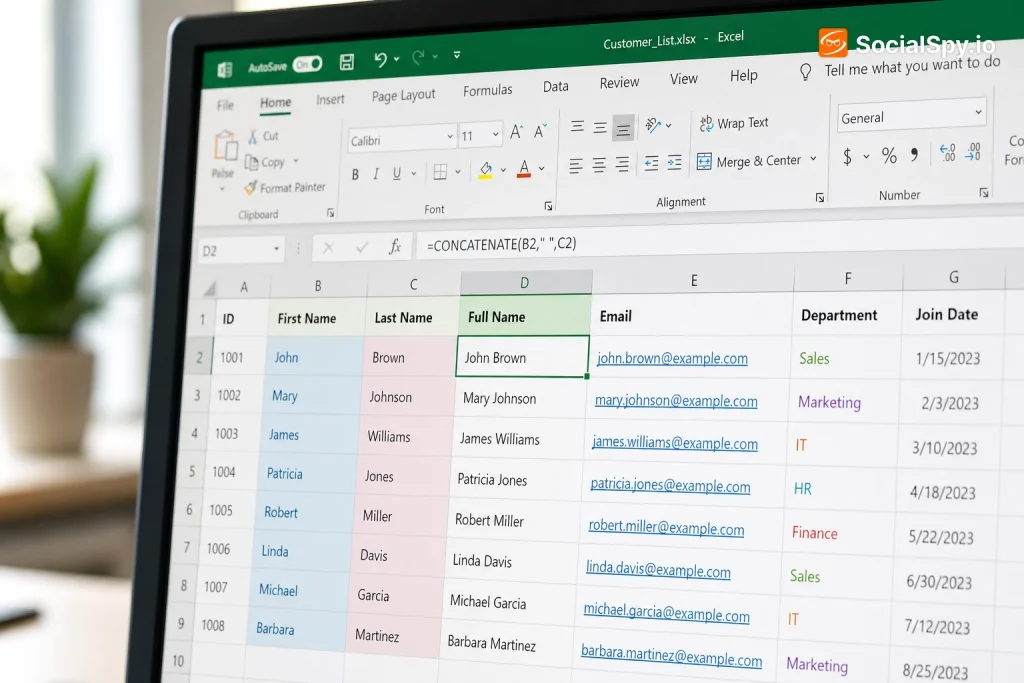Apply the red Font Color swatch
The height and width of the screenshot is (683, 1024).
(524, 168)
